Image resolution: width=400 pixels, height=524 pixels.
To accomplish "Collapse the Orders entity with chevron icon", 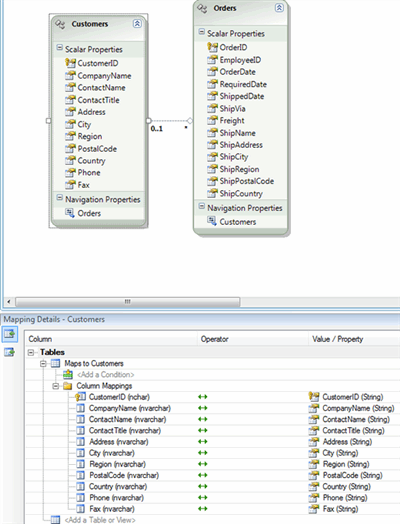I will pyautogui.click(x=279, y=8).
